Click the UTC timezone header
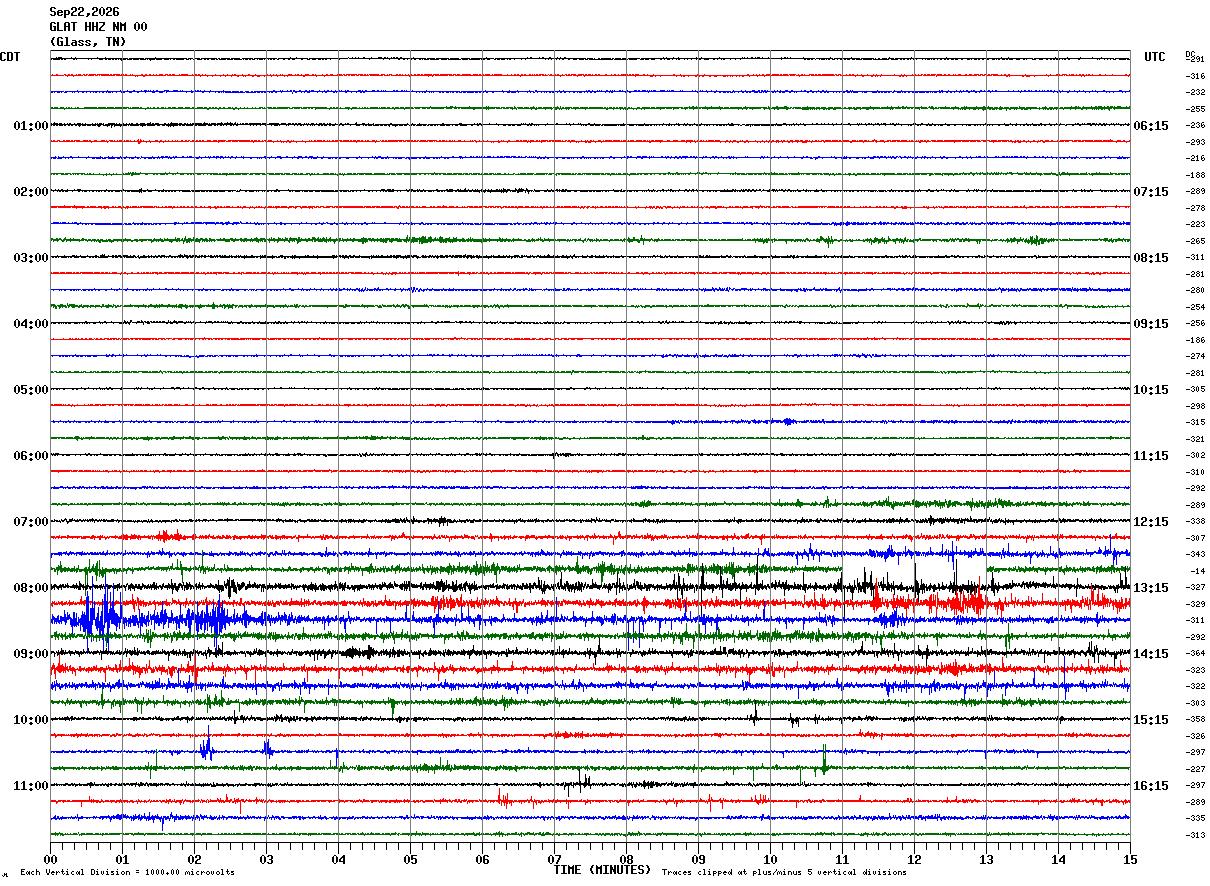The image size is (1210, 886). point(1155,57)
